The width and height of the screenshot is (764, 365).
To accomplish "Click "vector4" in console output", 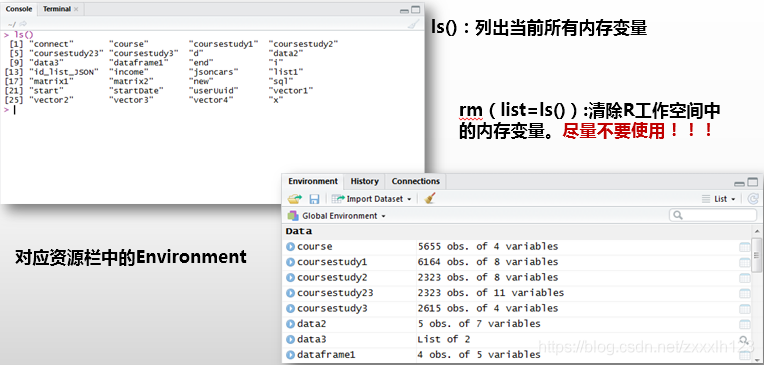I will tap(210, 99).
